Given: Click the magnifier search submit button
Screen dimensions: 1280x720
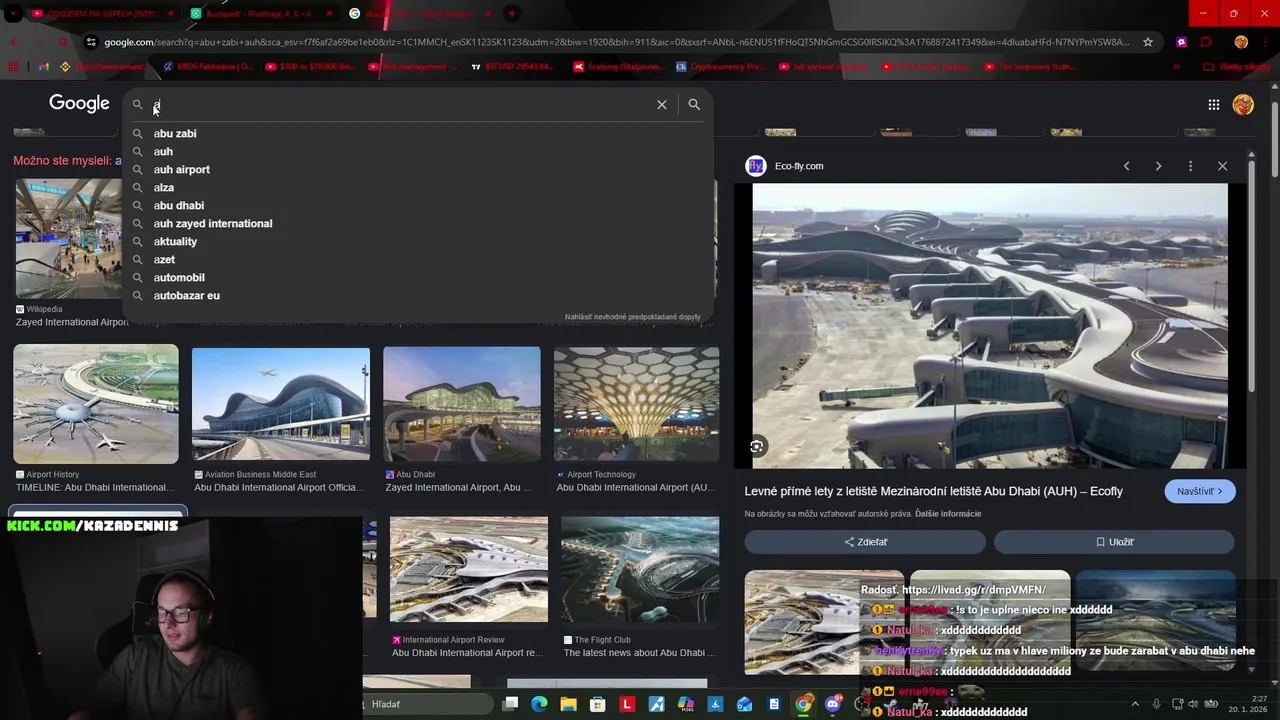Looking at the screenshot, I should [x=694, y=104].
